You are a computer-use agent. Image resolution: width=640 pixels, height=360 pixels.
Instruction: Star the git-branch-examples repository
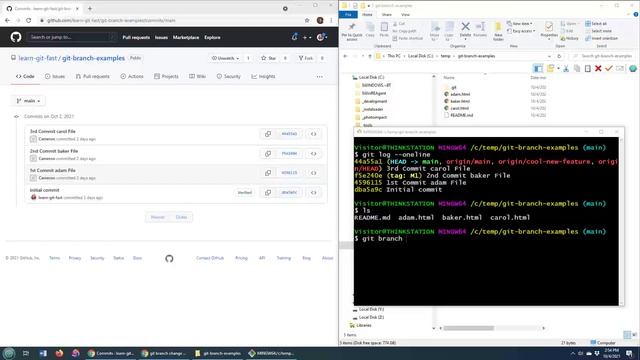point(269,58)
